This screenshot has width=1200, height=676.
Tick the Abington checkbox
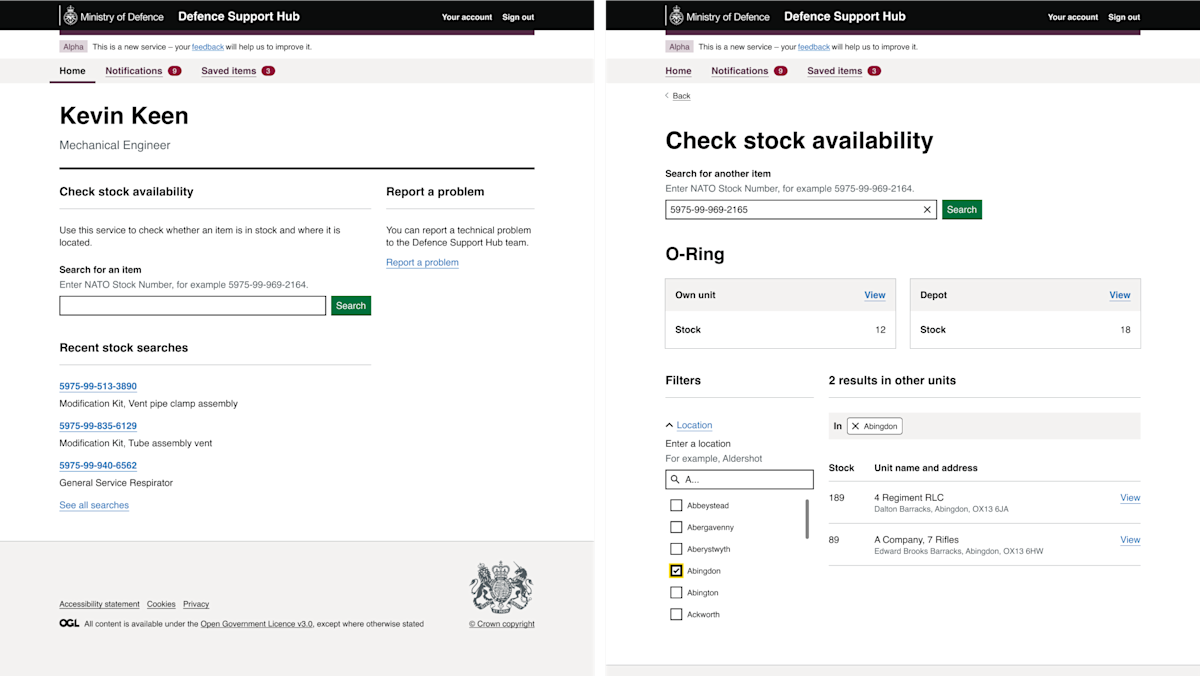click(676, 593)
